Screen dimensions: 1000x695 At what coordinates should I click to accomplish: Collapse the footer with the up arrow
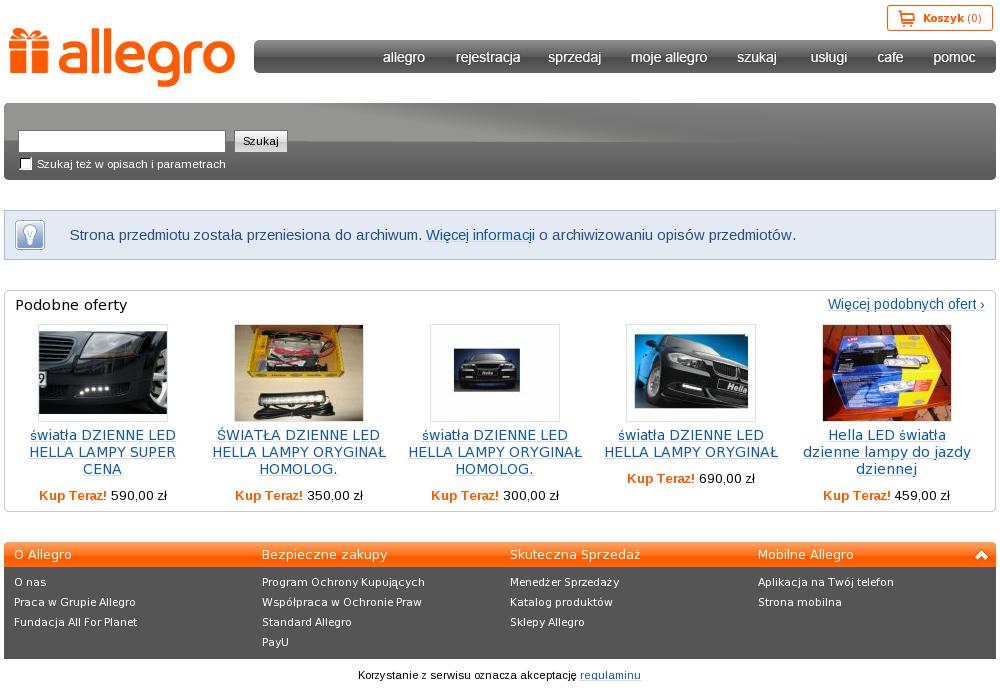pos(981,555)
